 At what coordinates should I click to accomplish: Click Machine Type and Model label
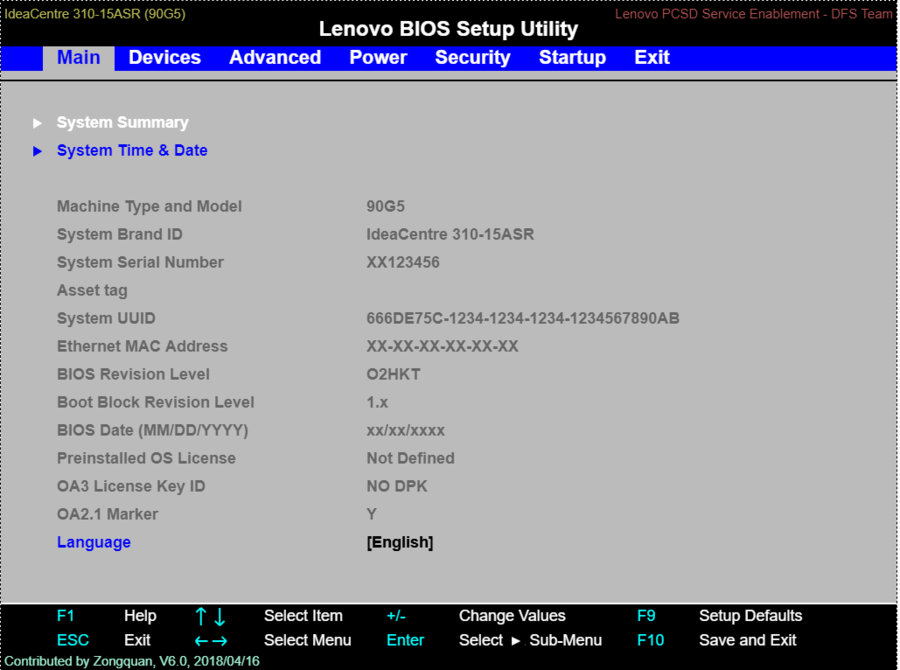coord(149,207)
